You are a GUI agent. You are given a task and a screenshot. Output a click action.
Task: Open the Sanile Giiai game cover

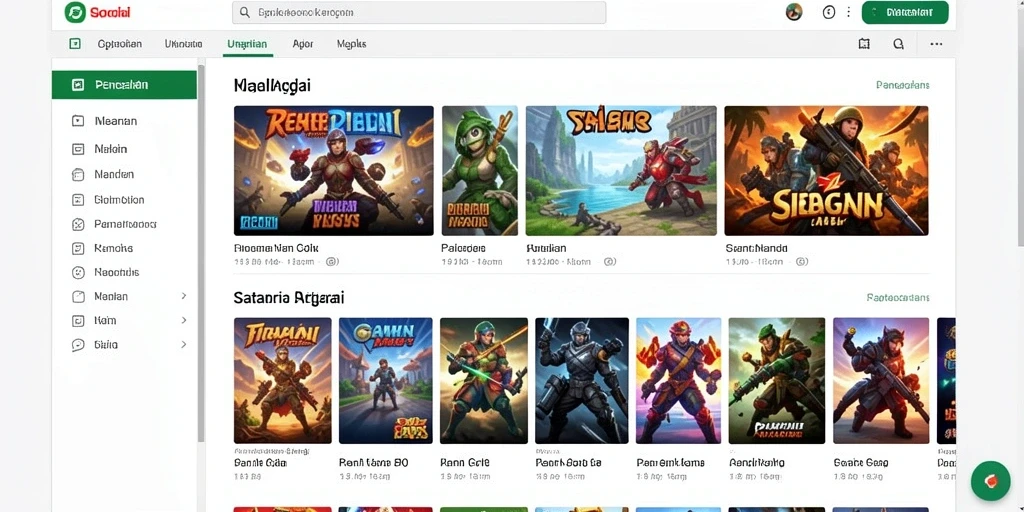[x=283, y=381]
